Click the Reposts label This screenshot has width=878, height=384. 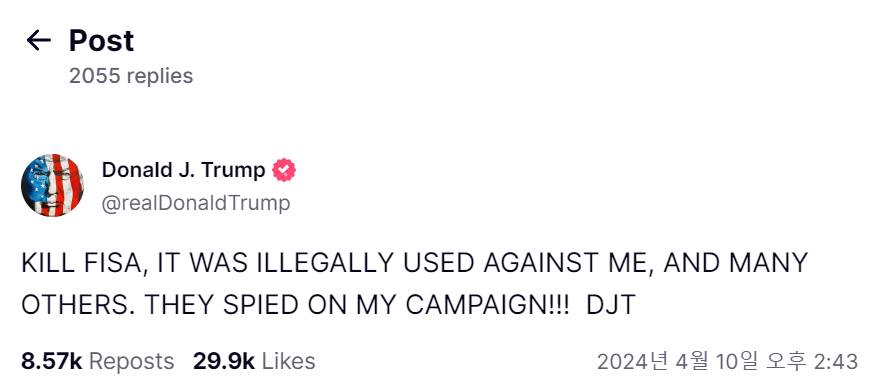[132, 362]
